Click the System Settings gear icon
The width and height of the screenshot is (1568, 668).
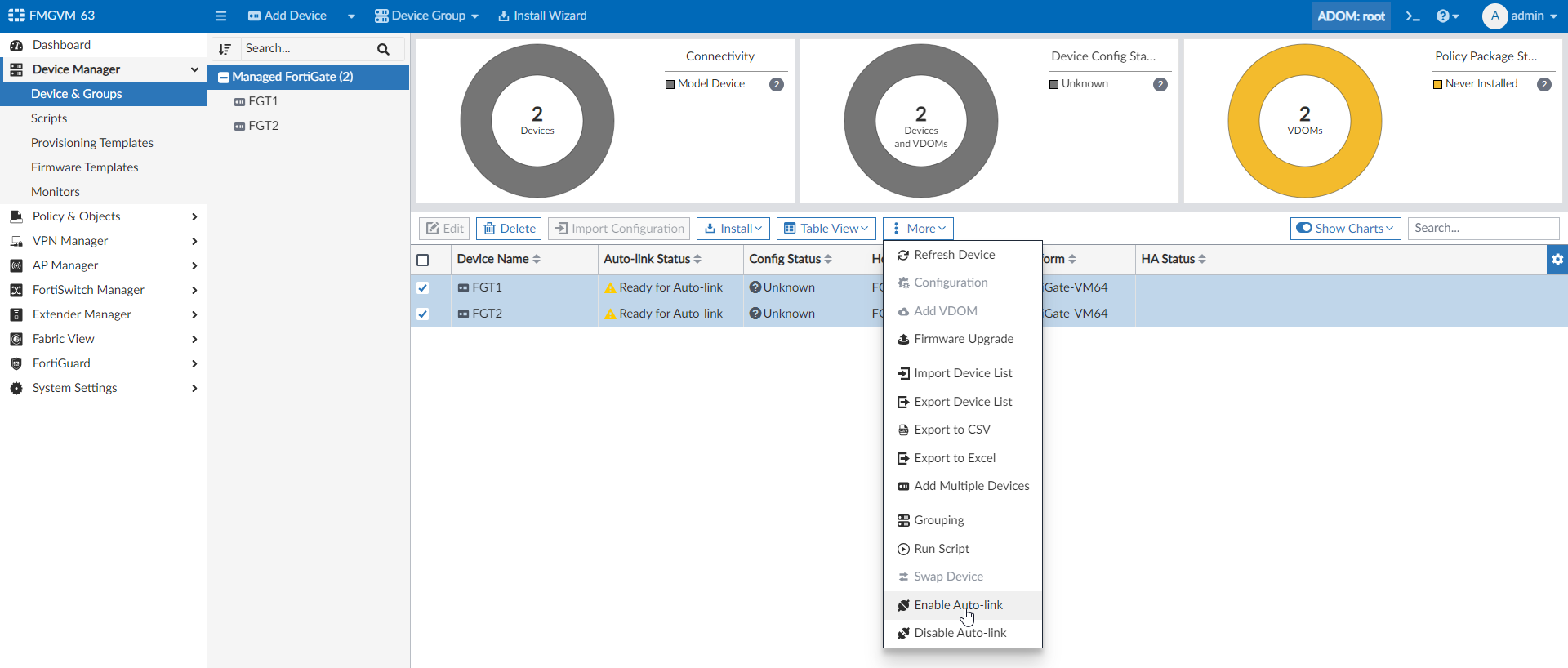pyautogui.click(x=16, y=388)
